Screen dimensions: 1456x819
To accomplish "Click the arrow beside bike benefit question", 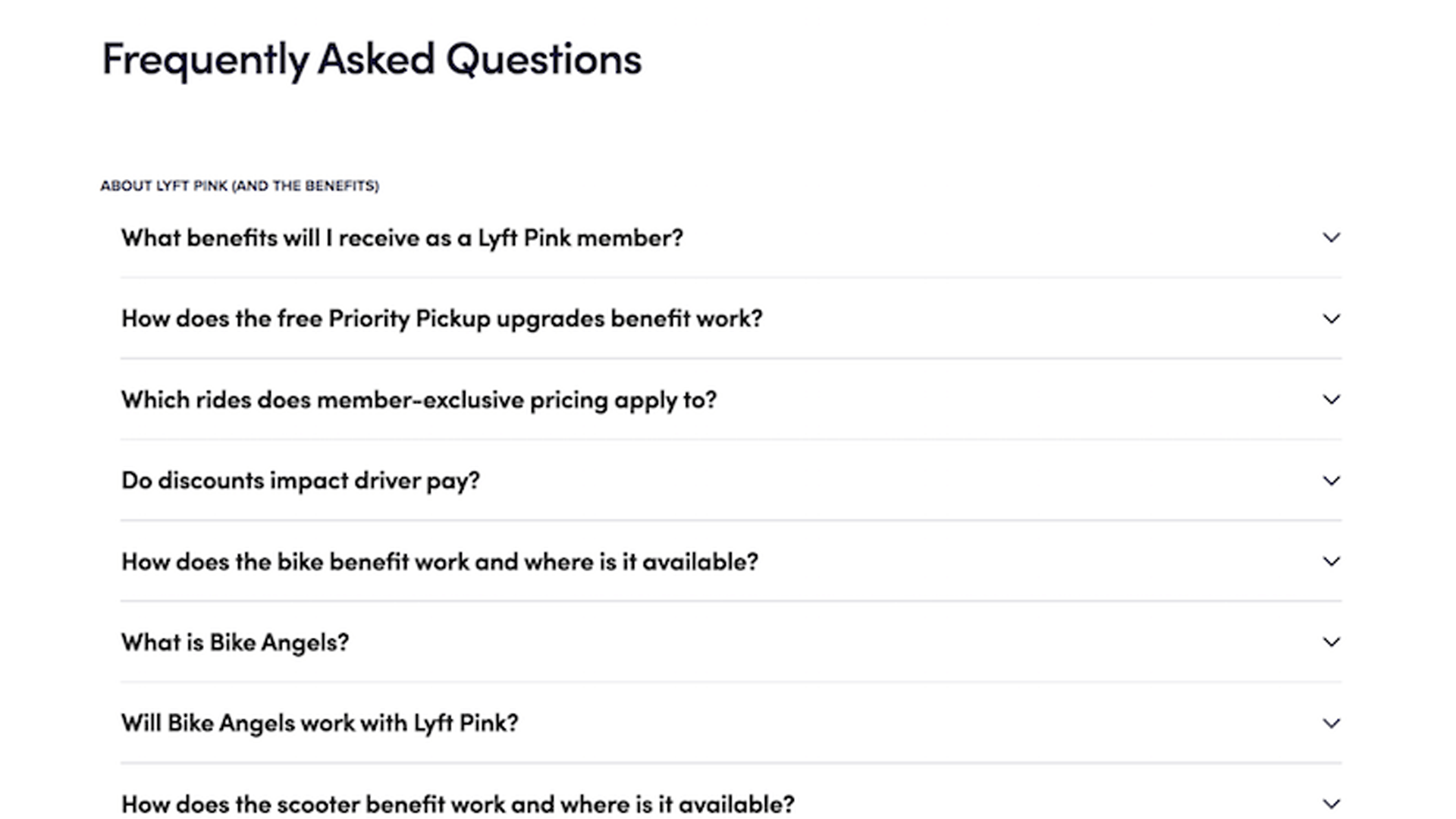I will [1331, 562].
